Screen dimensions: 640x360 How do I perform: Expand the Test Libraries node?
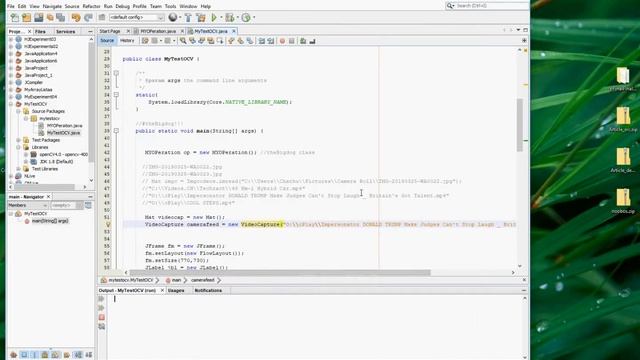[18, 169]
